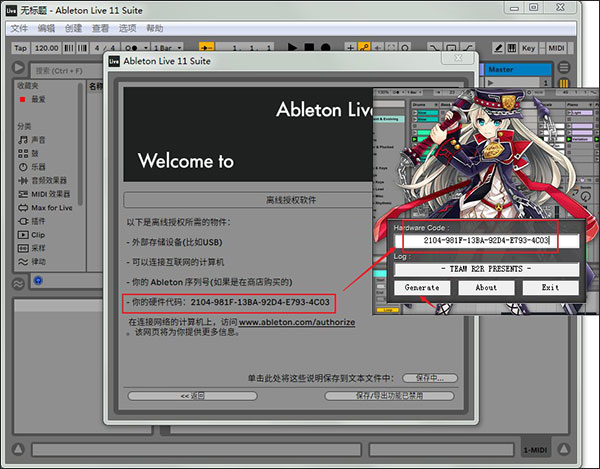Select the MIDI 效果器 category
Viewport: 600px width, 469px height.
(44, 194)
